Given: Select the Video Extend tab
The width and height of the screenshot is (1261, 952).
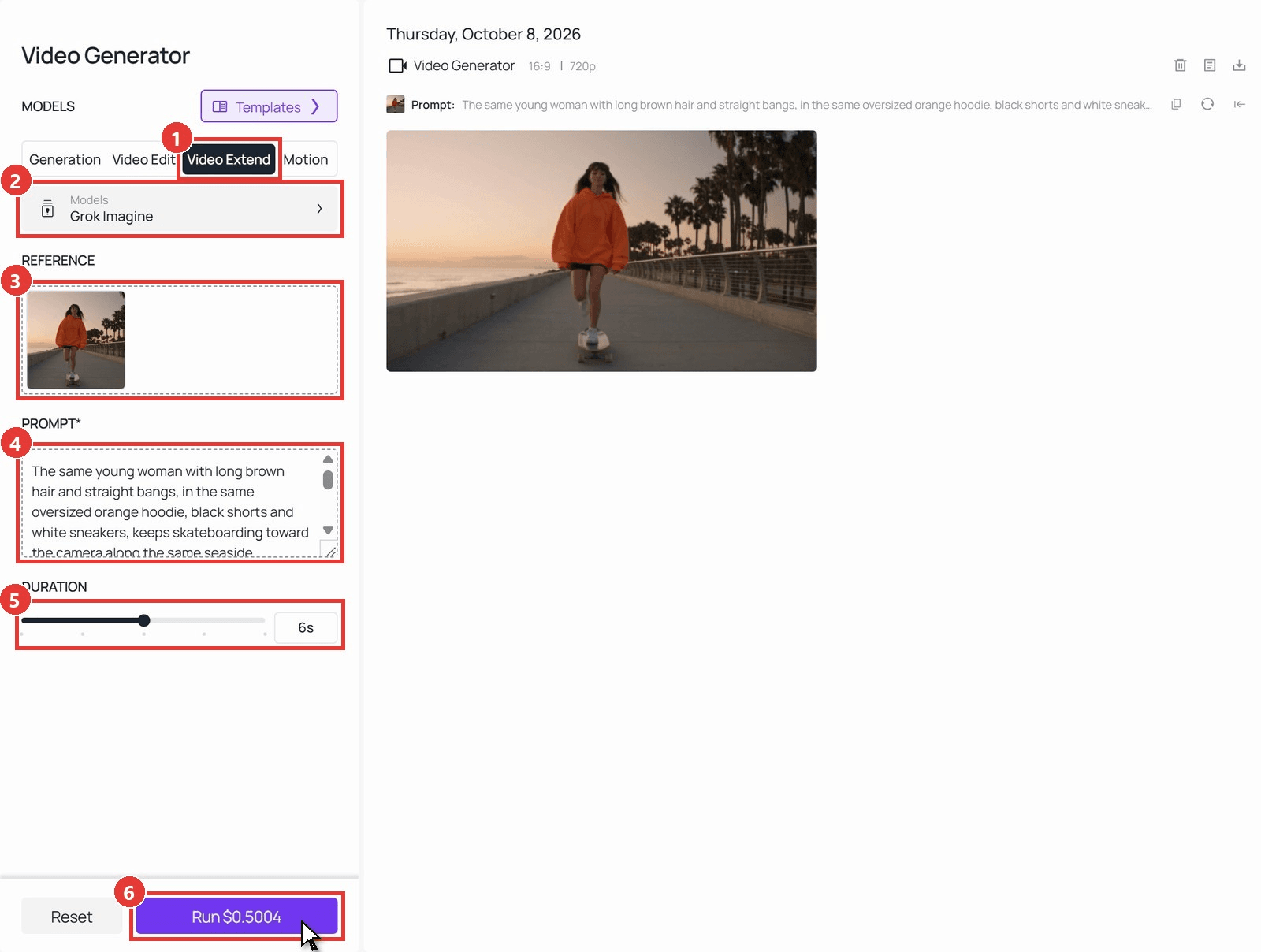Looking at the screenshot, I should 229,159.
